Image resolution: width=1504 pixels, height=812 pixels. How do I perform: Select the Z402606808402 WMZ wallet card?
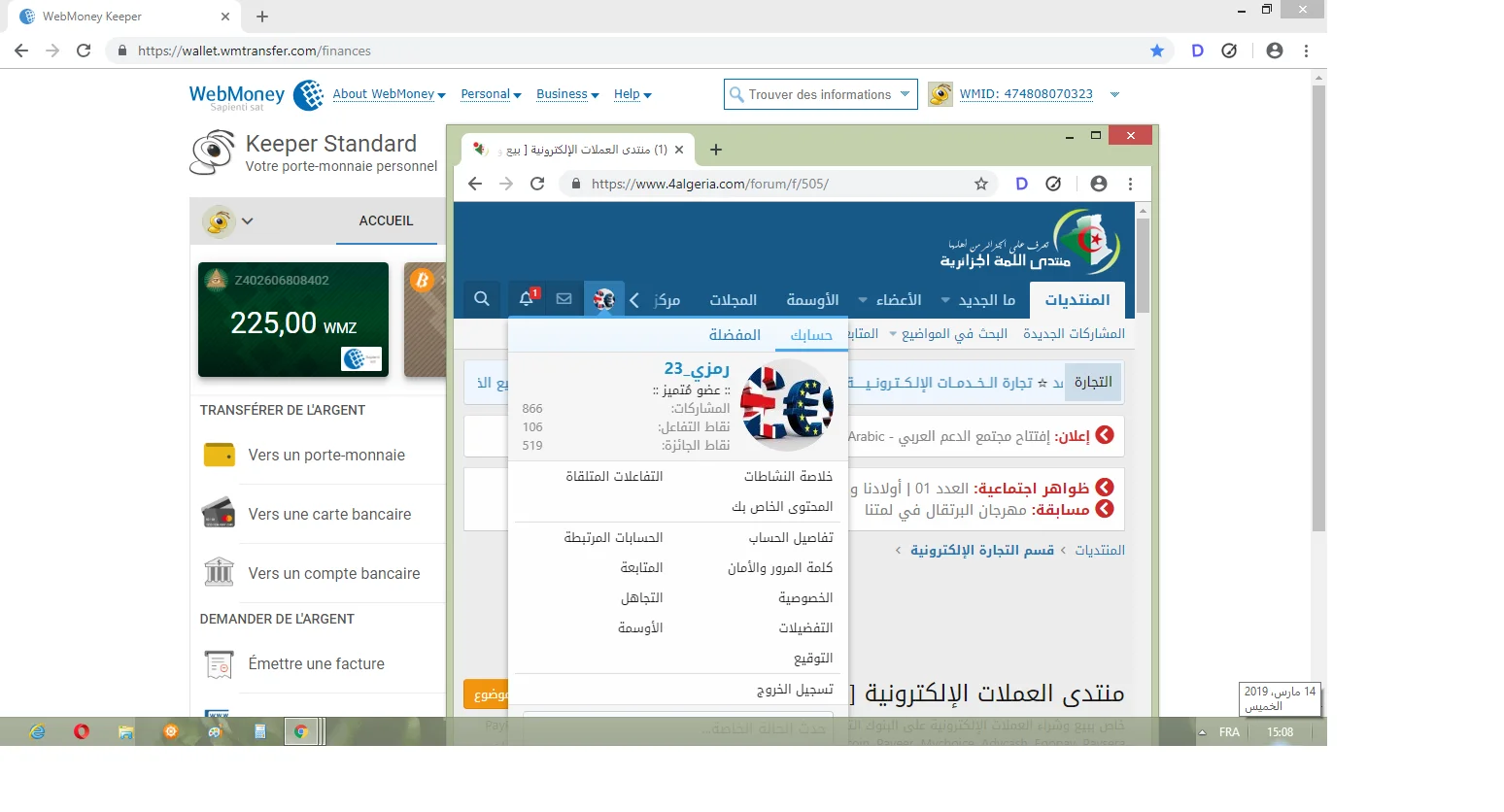tap(293, 319)
